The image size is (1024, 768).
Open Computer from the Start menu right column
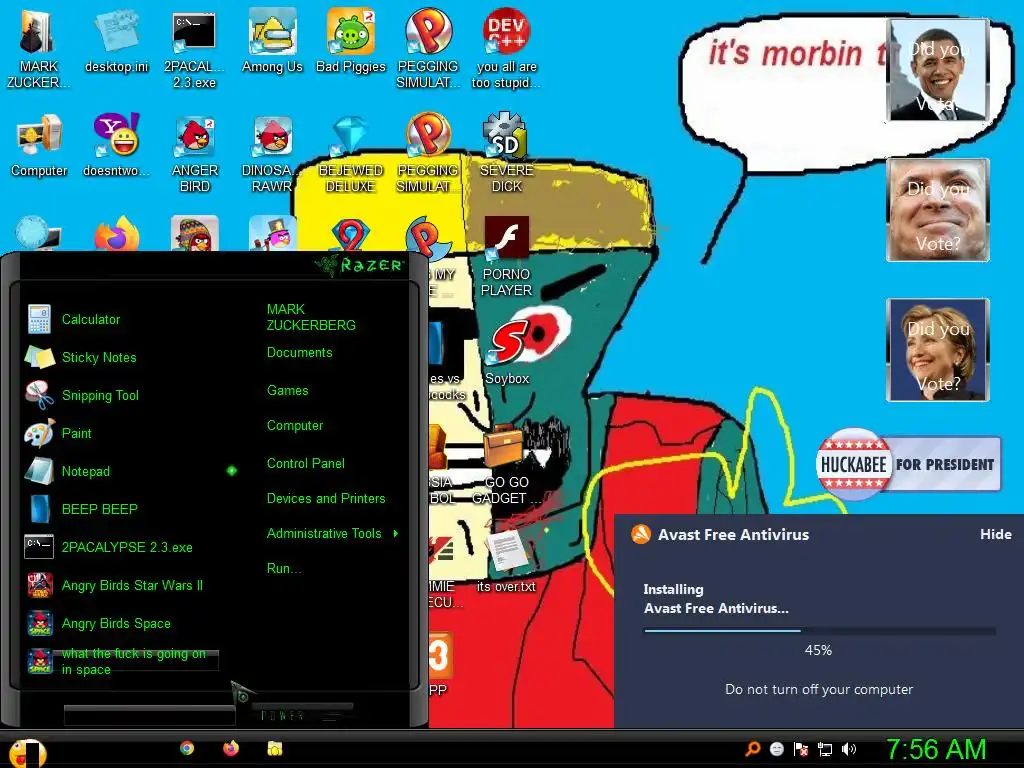click(295, 426)
